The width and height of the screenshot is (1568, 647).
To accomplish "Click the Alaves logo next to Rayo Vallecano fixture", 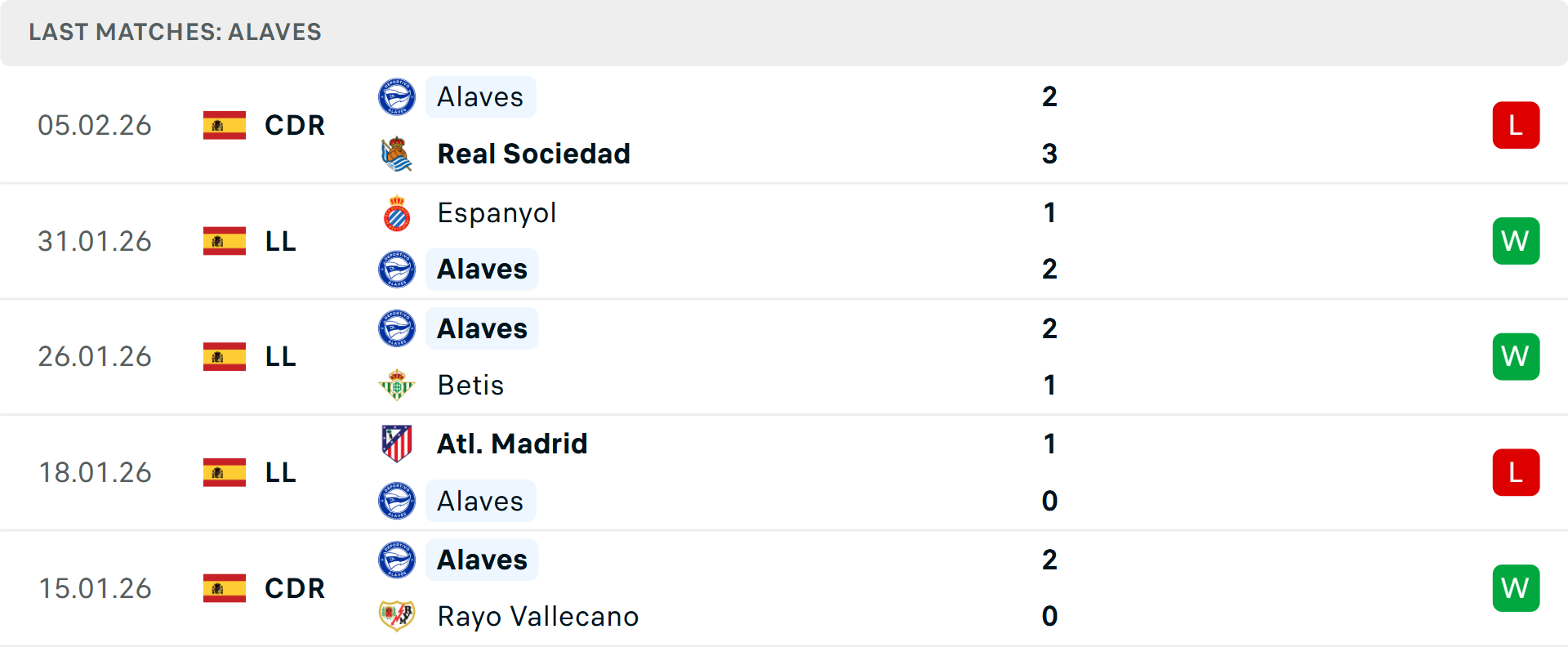I will pos(397,560).
